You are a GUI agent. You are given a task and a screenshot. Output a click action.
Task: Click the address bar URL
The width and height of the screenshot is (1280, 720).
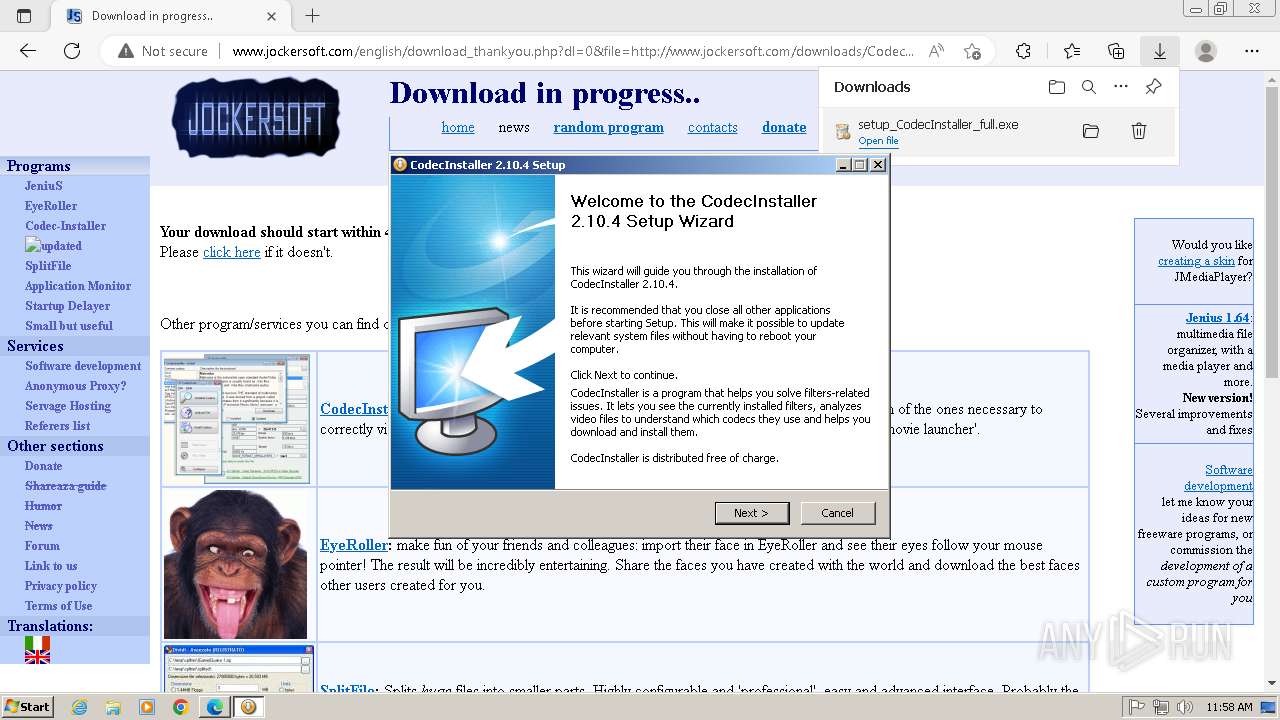click(x=573, y=51)
